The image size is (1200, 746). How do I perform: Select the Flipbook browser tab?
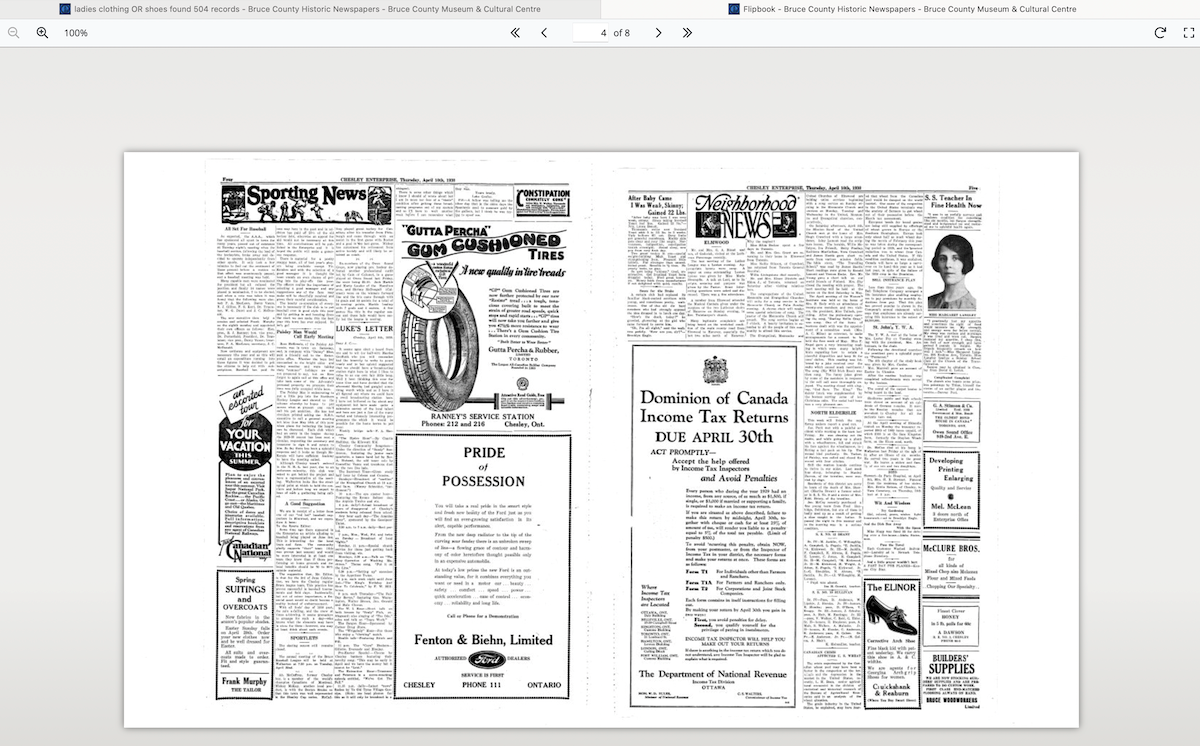(x=900, y=9)
